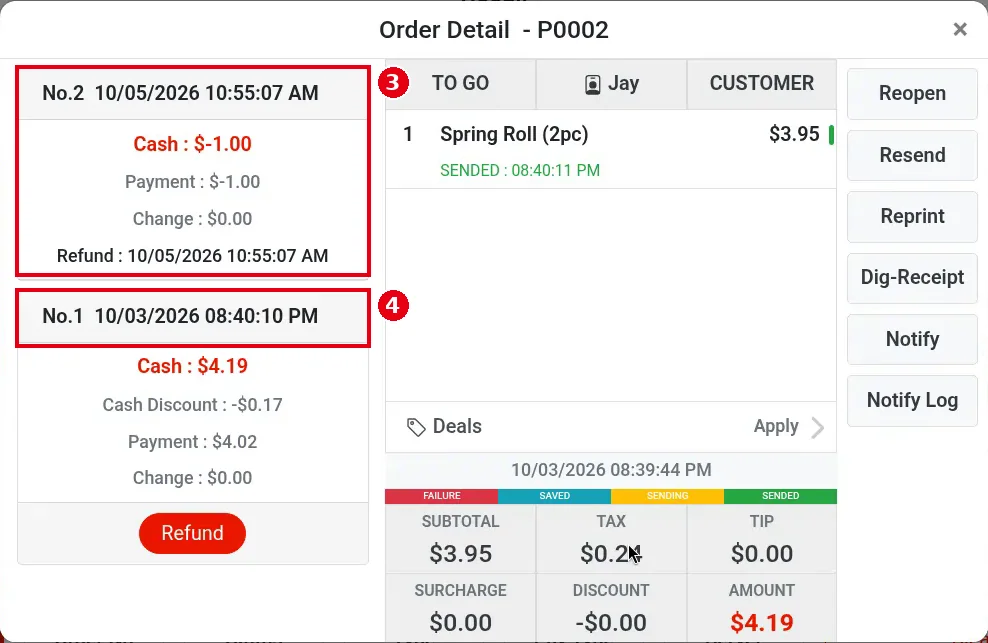Click Cash Discount : -$0.17 line
This screenshot has height=643, width=988.
[192, 405]
